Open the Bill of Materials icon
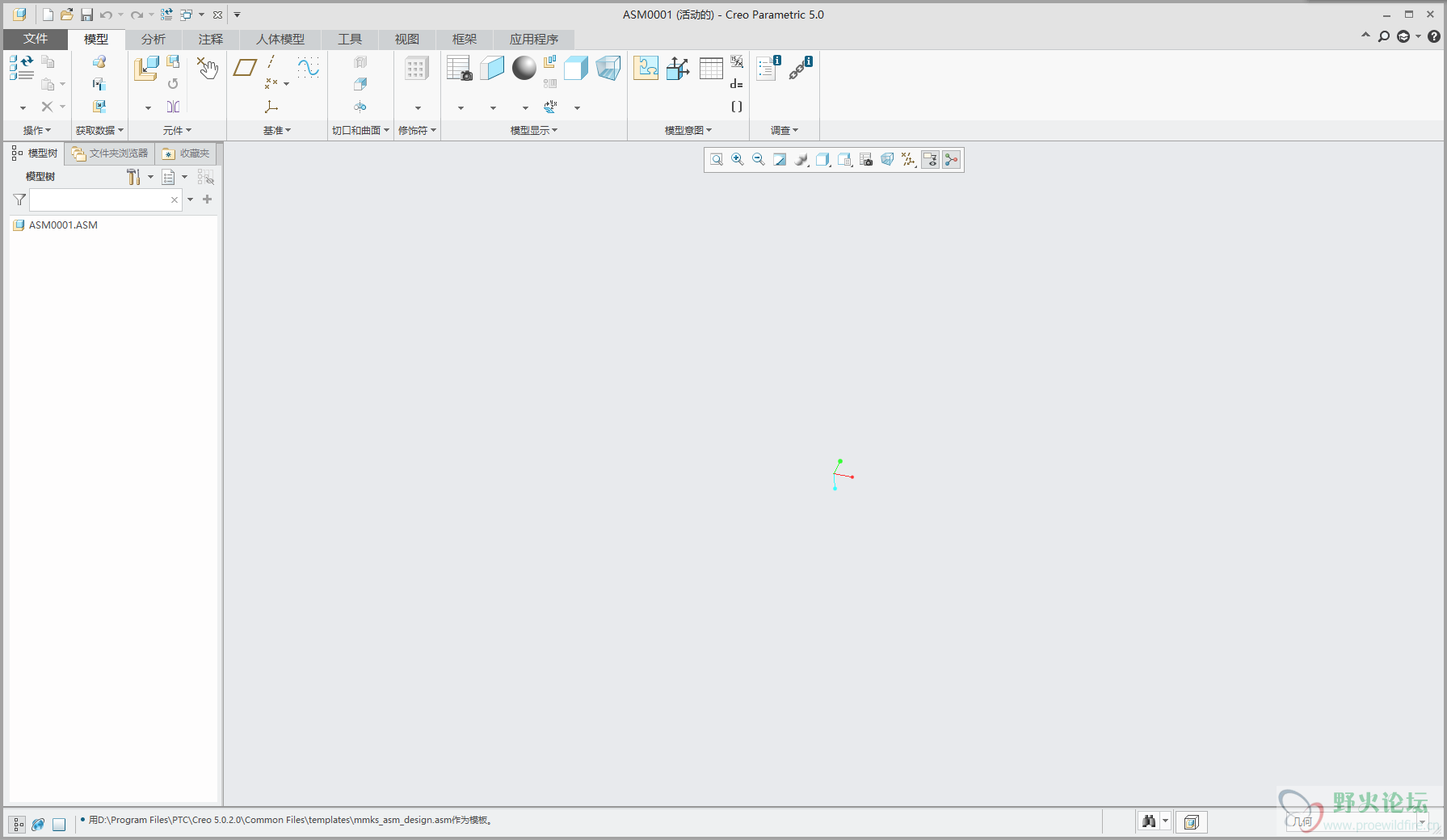 point(768,68)
